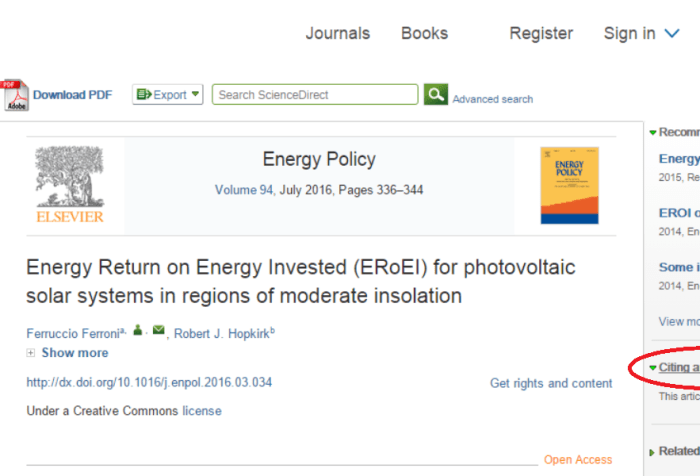Click the green search magnifier button
700x476 pixels.
pos(435,95)
